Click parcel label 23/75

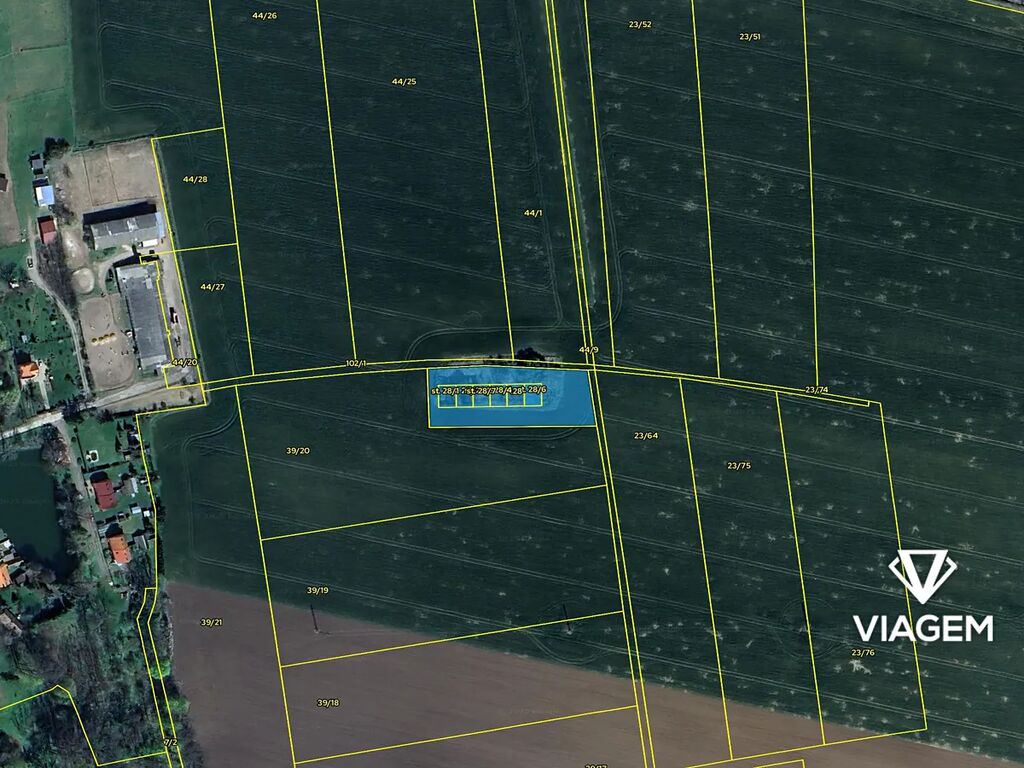[739, 466]
